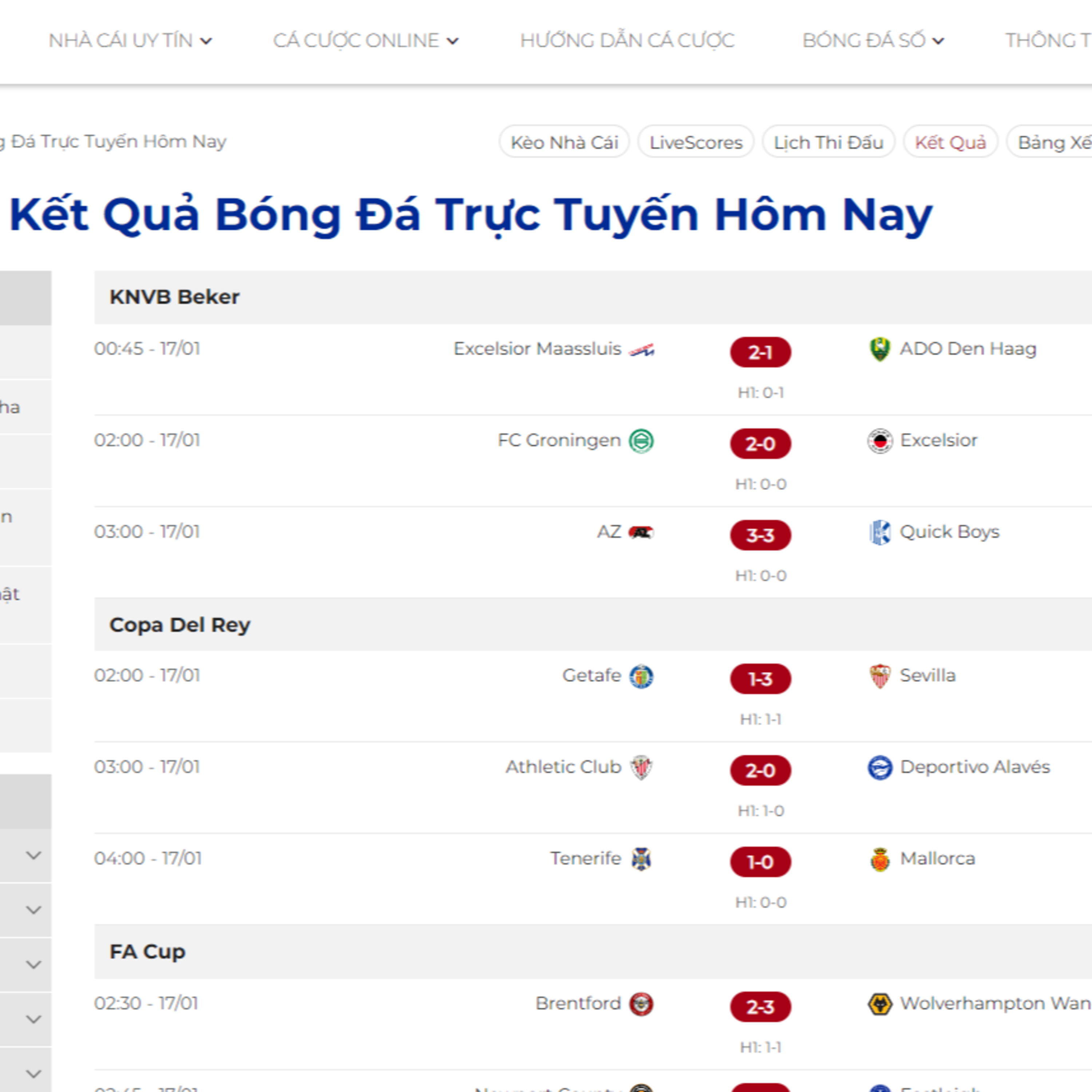Click Tenerife club crest
1092x1092 pixels.
tap(641, 859)
